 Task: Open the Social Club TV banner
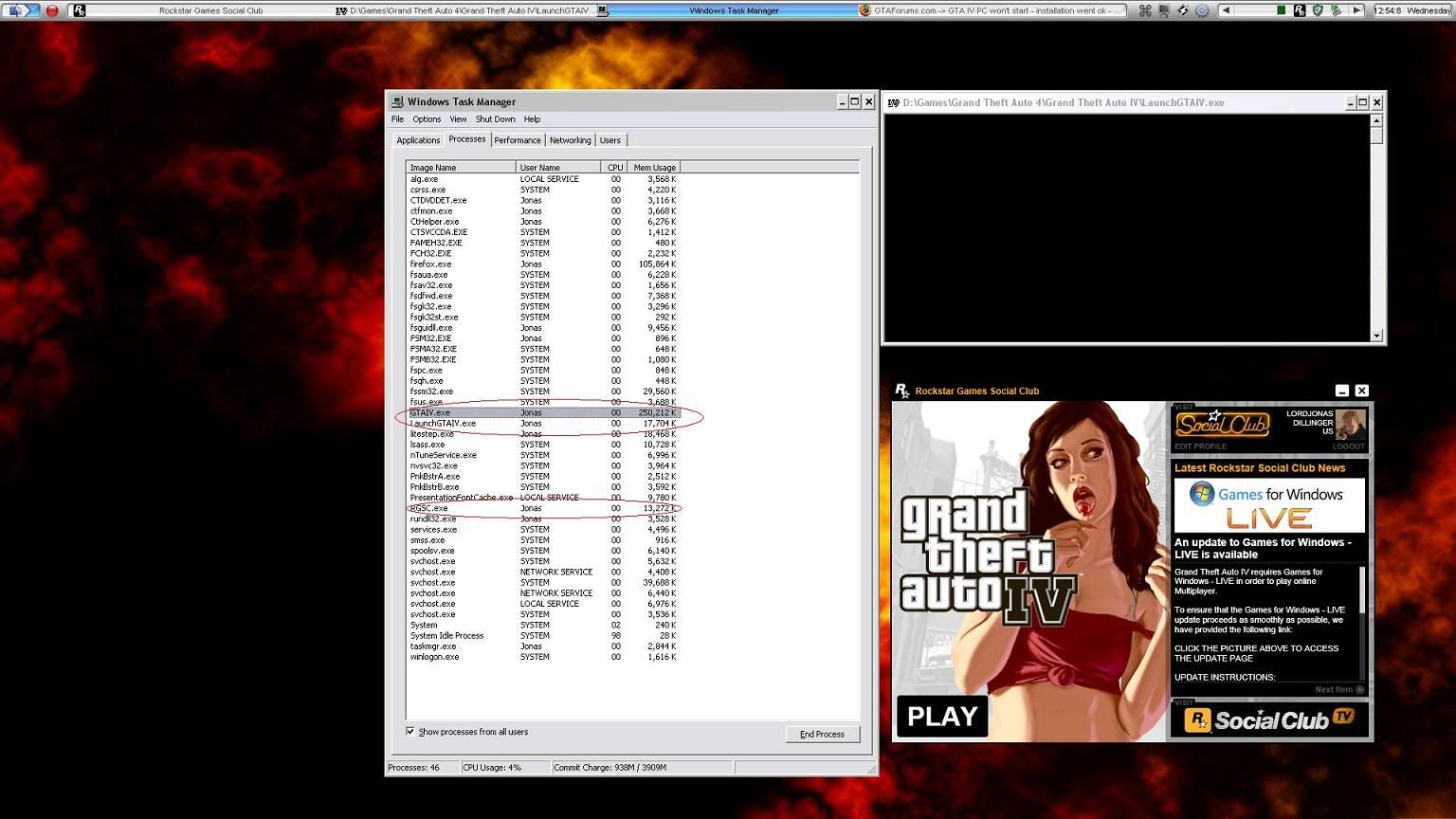tap(1270, 720)
